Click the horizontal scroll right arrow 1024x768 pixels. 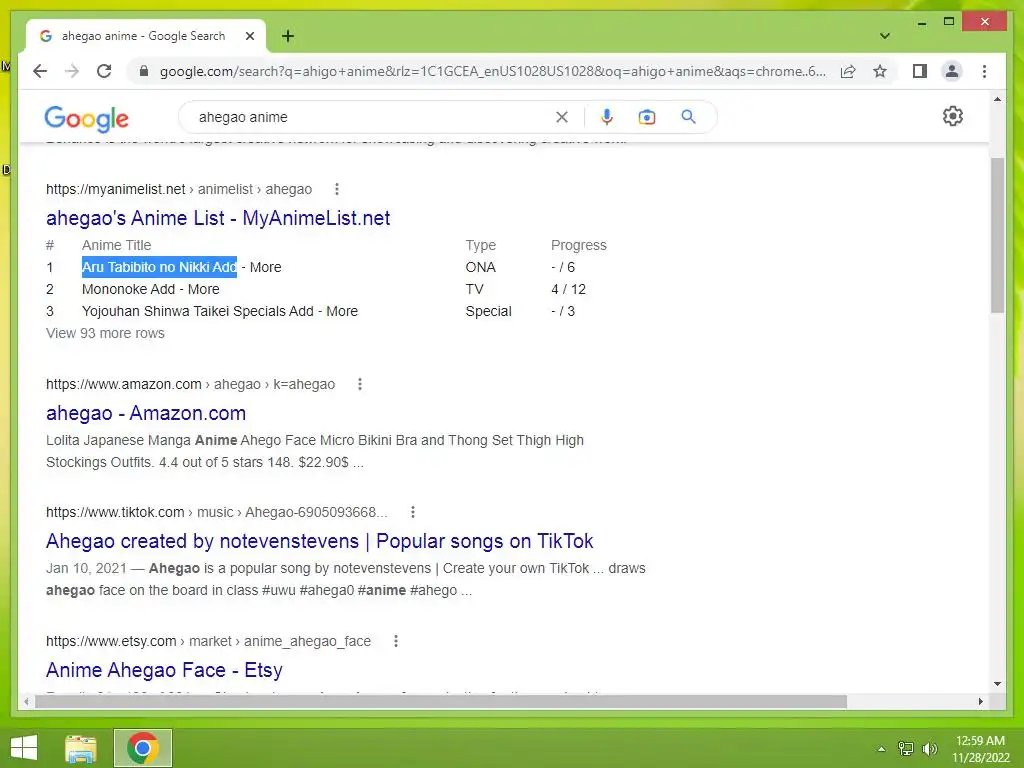click(980, 701)
